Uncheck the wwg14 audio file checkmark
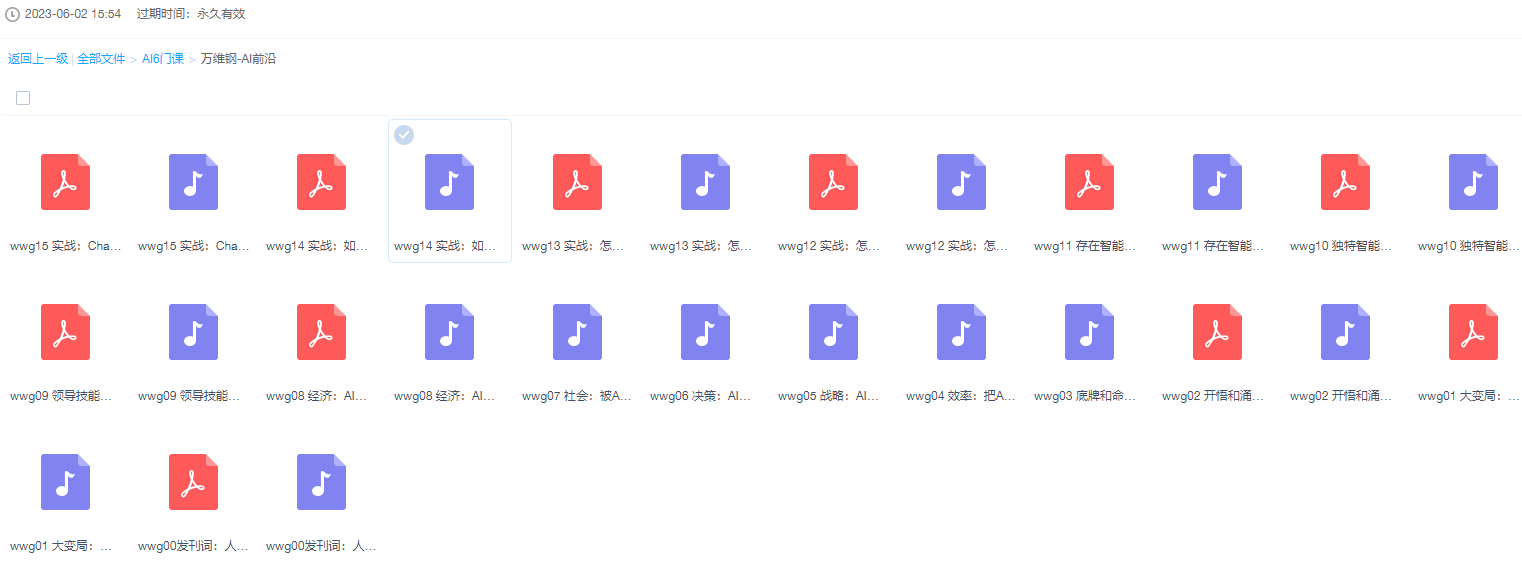Screen dimensions: 1522x580 click(x=404, y=135)
